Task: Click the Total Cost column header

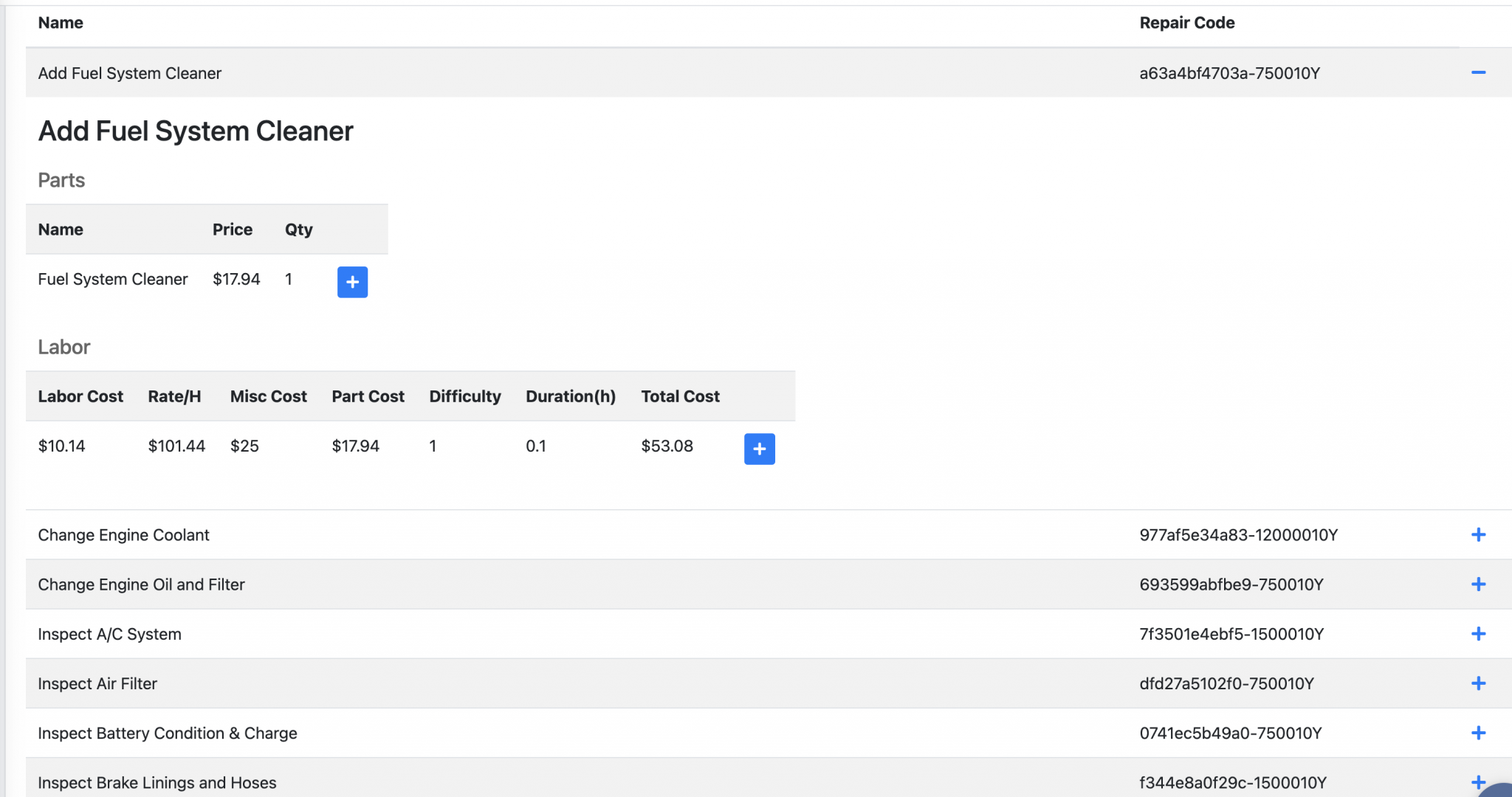Action: click(x=679, y=396)
